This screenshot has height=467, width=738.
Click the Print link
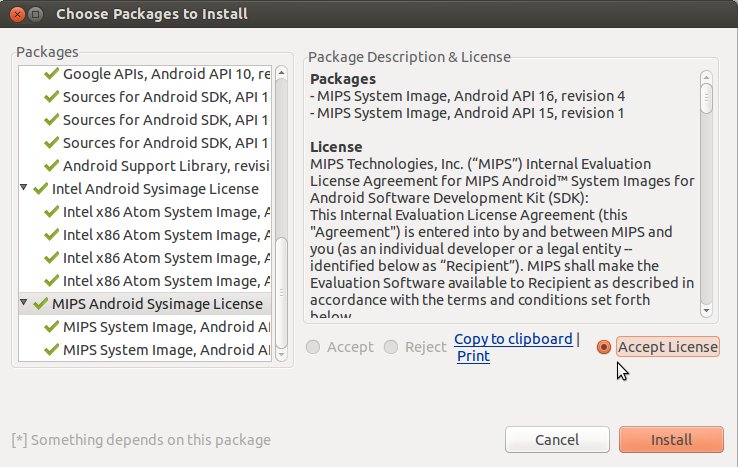coord(473,356)
